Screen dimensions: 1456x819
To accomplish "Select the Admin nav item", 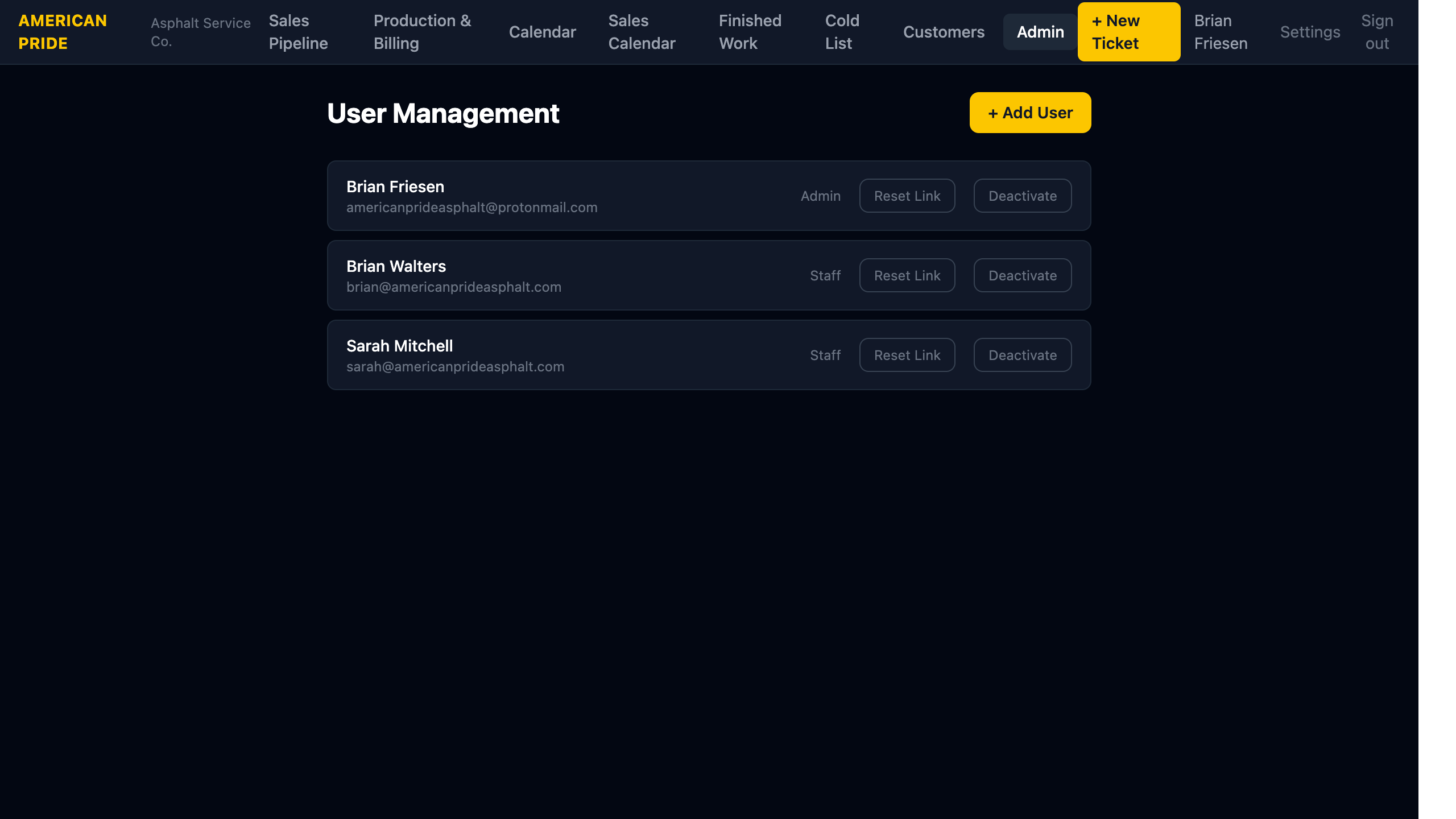I will click(x=1040, y=32).
